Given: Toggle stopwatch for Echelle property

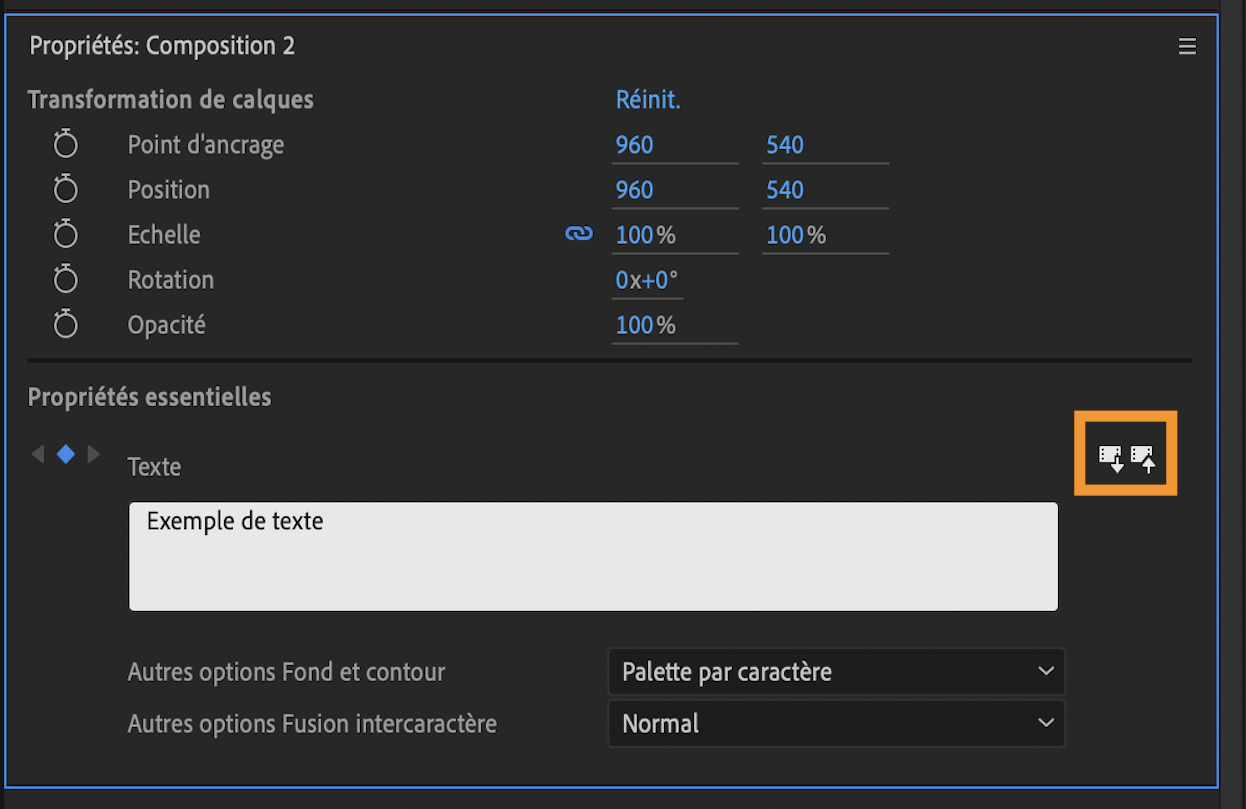Looking at the screenshot, I should [65, 235].
